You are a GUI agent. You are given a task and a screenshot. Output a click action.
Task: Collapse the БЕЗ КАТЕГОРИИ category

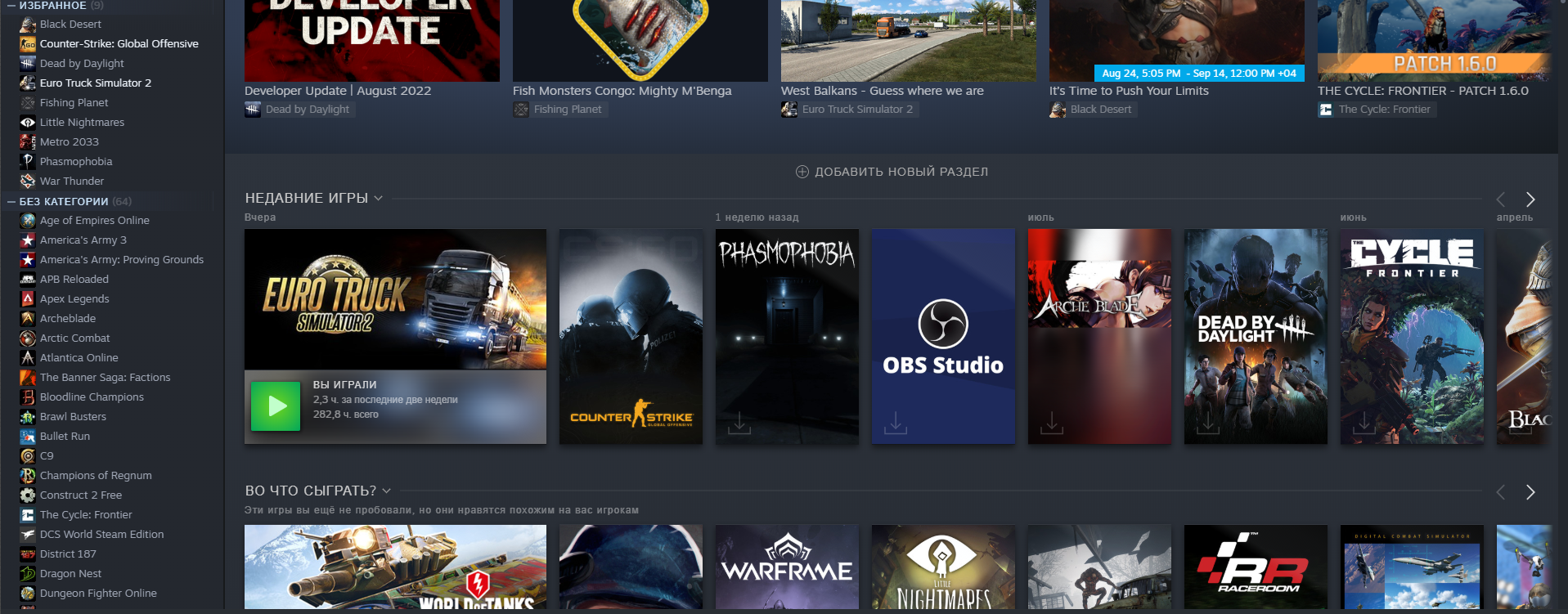tap(11, 201)
